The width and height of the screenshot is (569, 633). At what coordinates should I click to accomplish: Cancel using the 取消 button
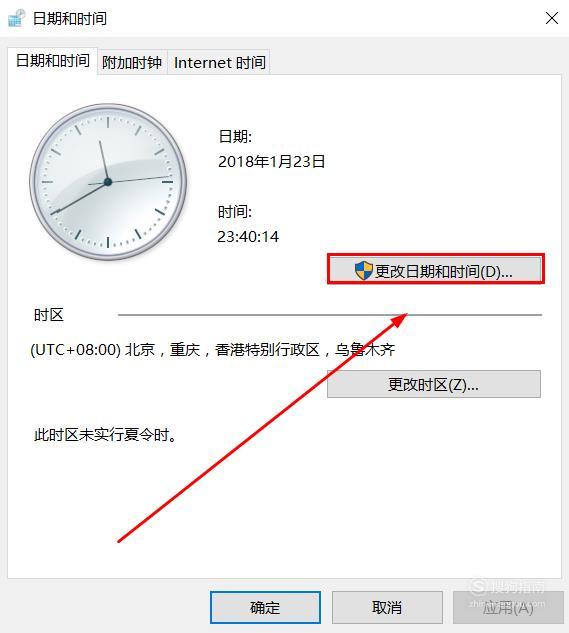click(x=387, y=607)
